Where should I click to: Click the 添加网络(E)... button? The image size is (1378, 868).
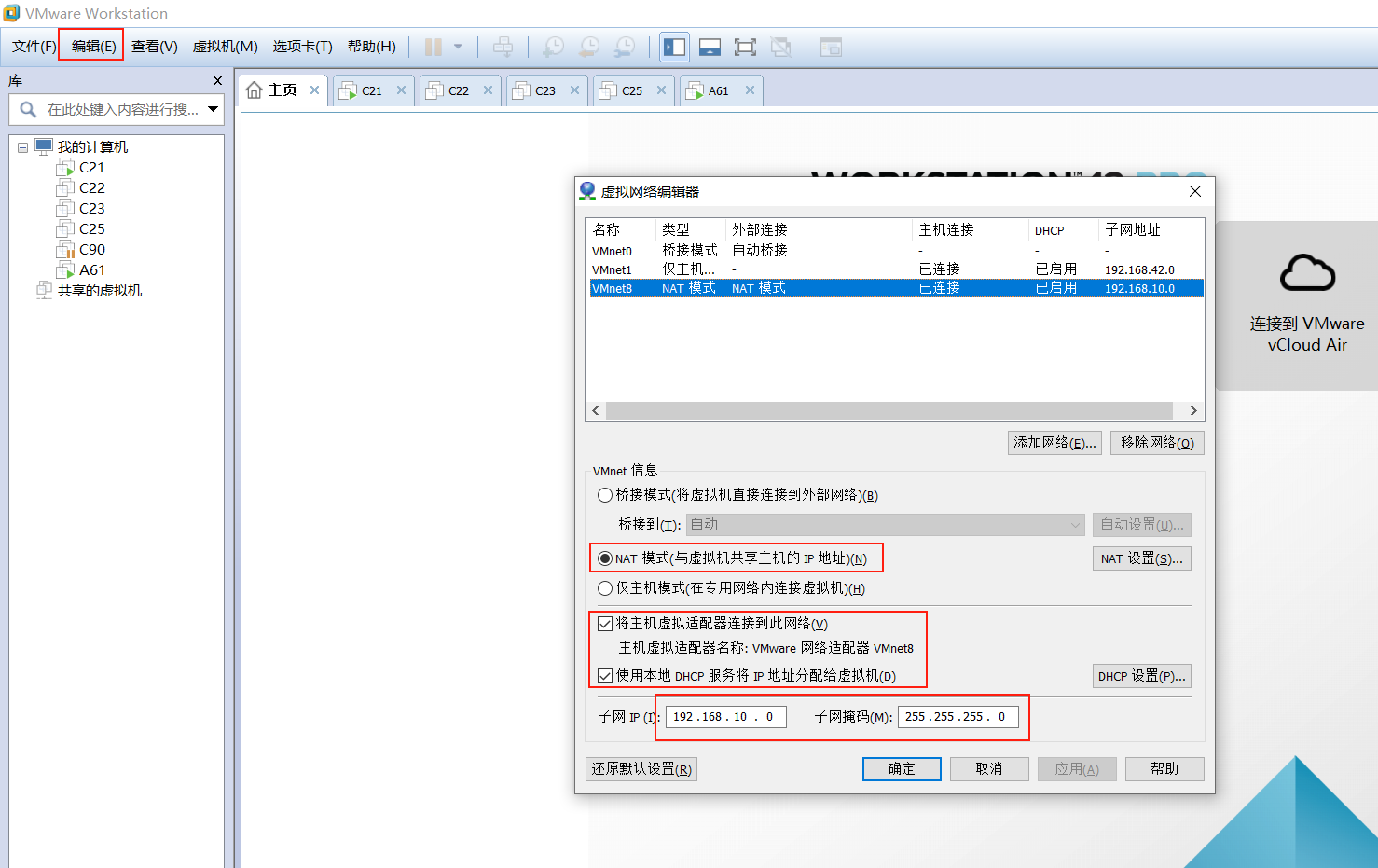pos(1055,443)
